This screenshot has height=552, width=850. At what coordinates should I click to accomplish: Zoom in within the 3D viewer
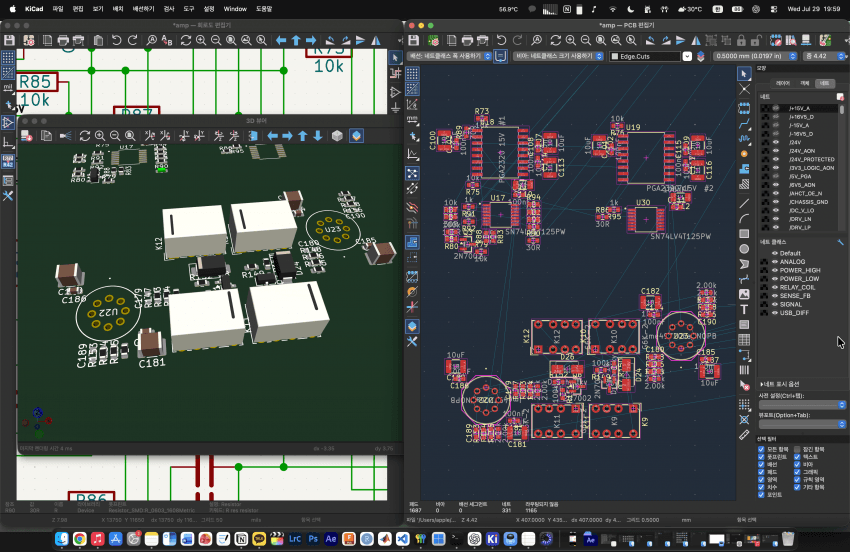100,136
